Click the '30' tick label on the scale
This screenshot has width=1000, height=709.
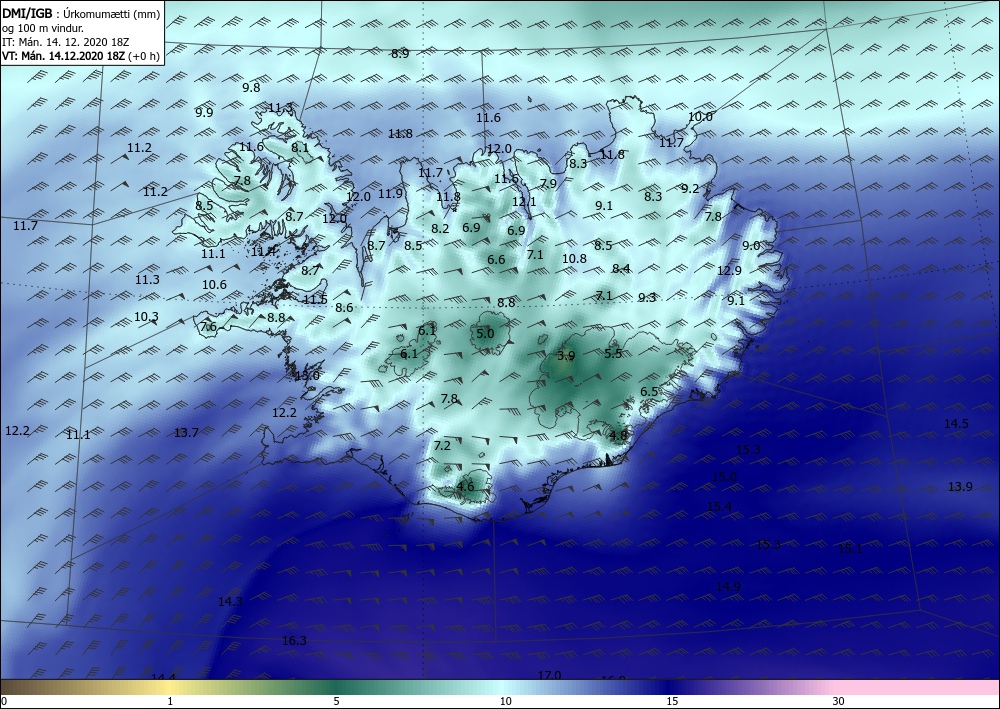(839, 701)
